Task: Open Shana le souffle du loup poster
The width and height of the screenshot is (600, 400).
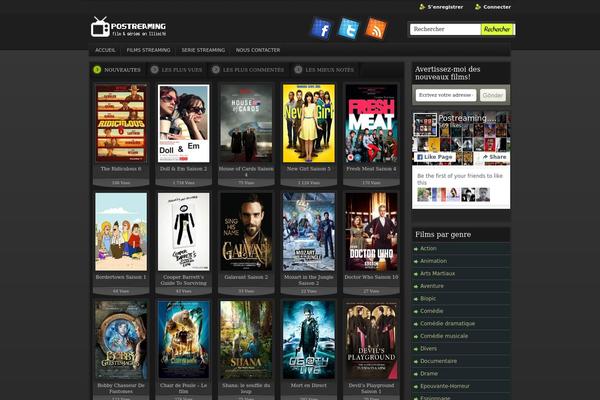Action: click(246, 340)
